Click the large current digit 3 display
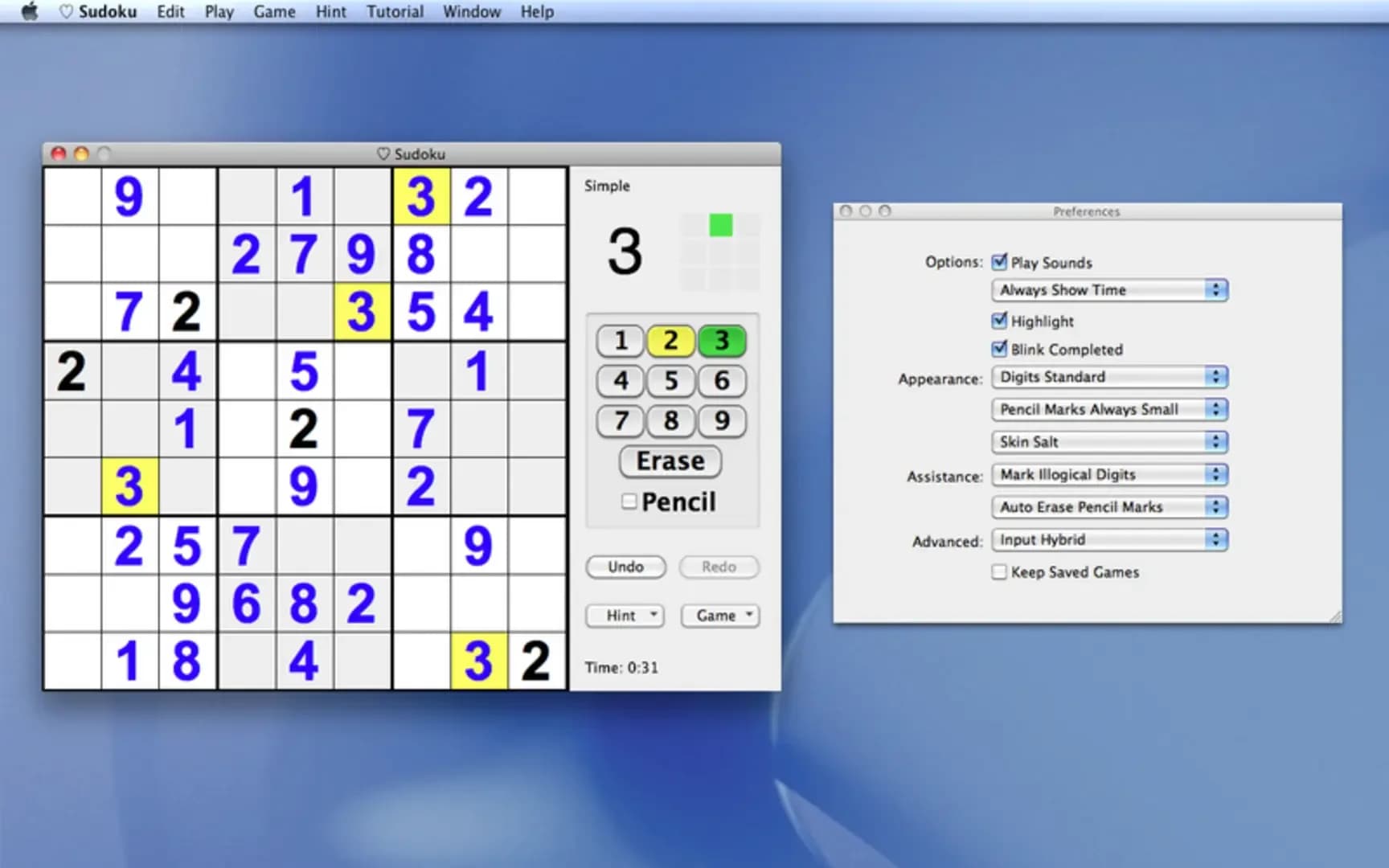 click(625, 252)
